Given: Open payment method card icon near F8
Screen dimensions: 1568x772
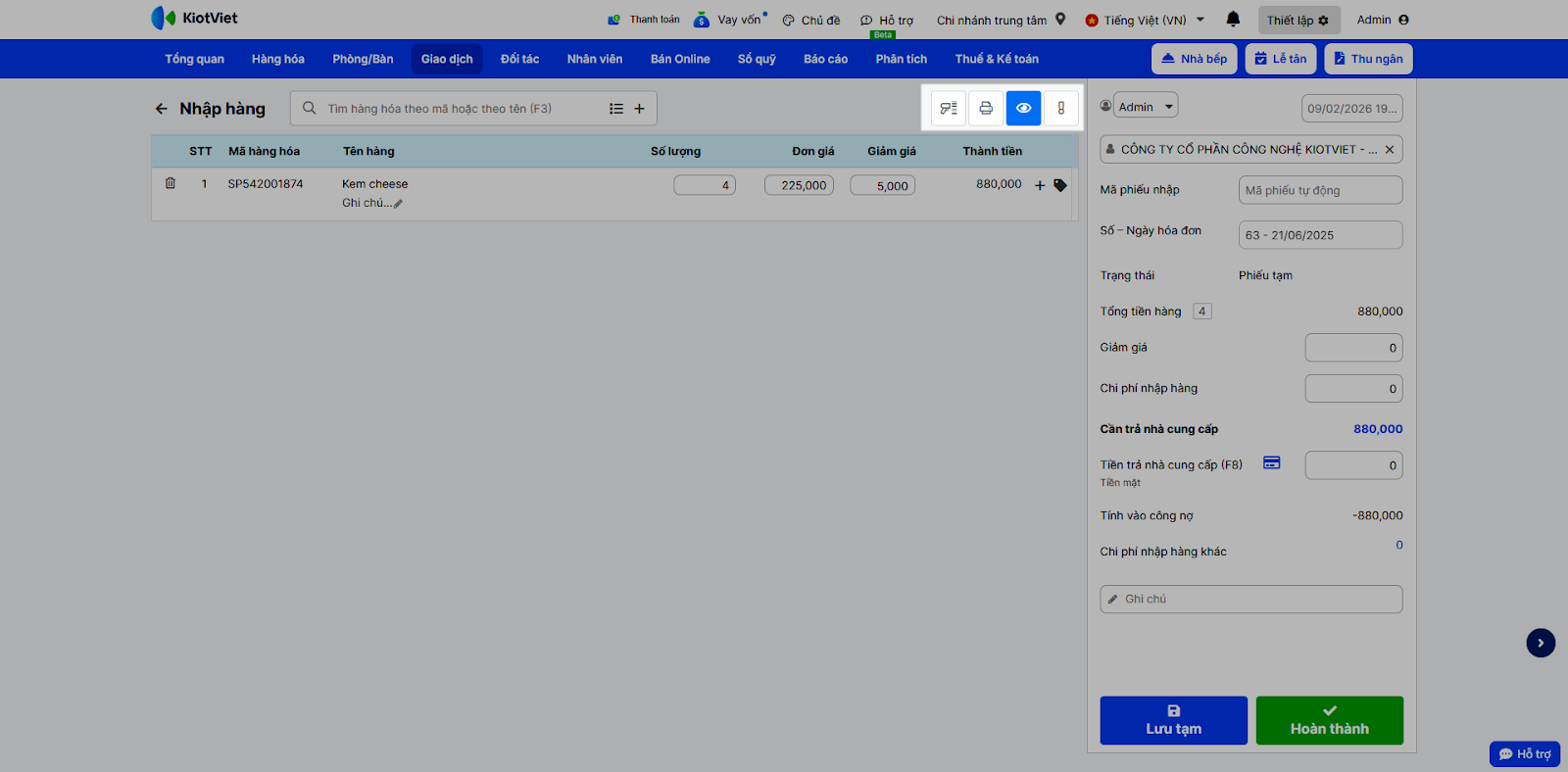Looking at the screenshot, I should click(x=1271, y=462).
